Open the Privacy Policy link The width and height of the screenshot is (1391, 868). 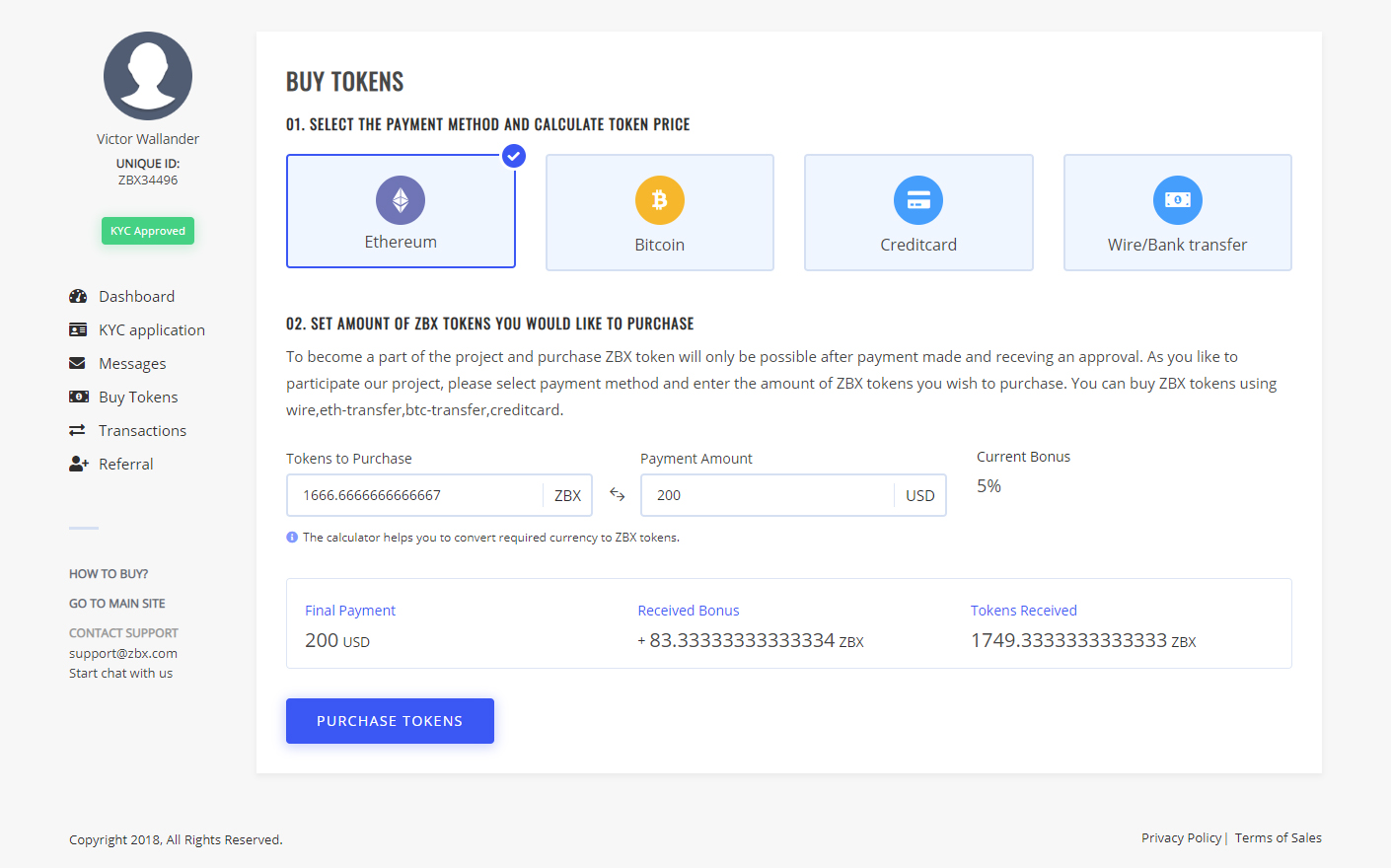(x=1182, y=837)
